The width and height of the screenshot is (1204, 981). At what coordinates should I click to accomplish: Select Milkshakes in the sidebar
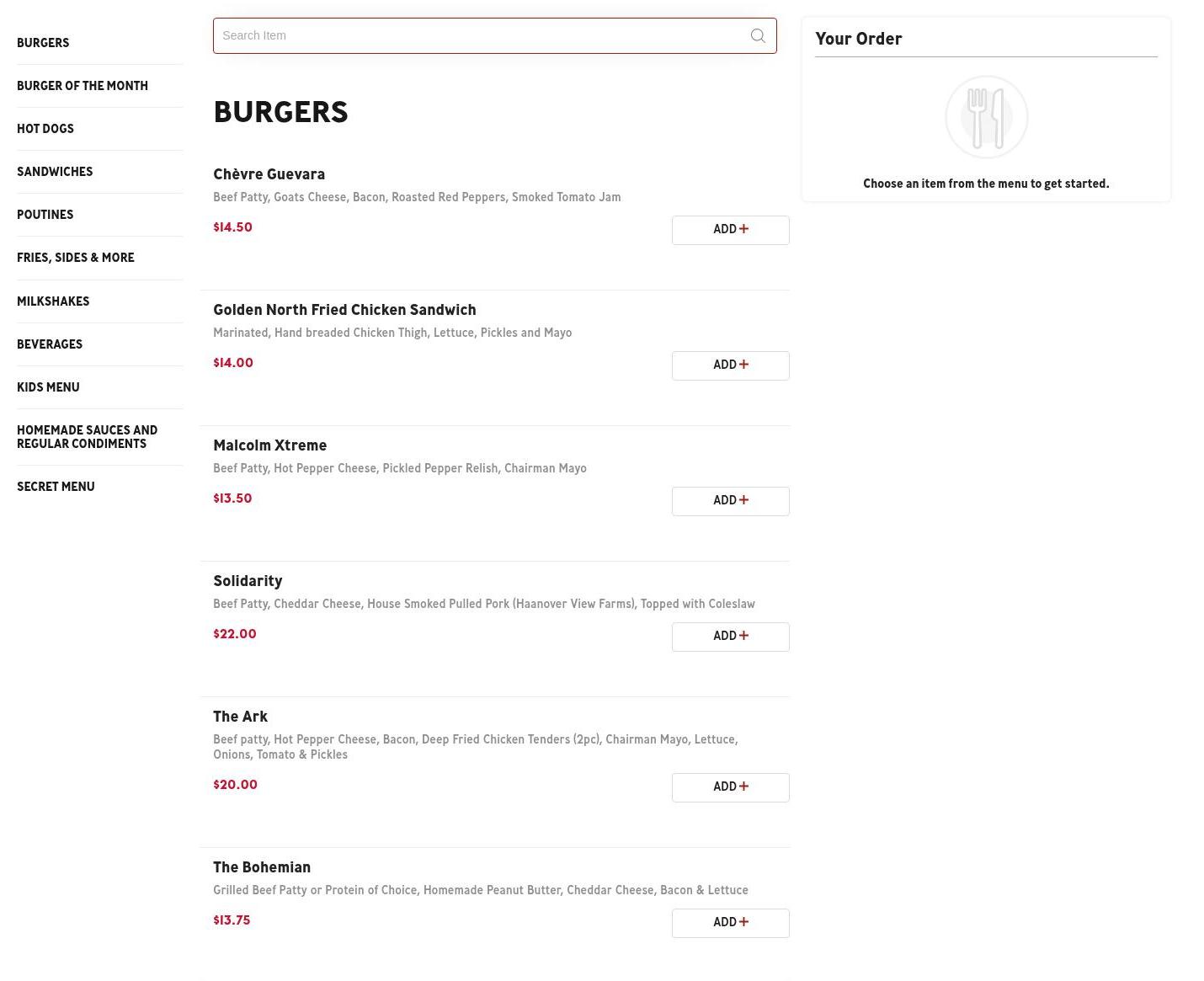point(53,301)
